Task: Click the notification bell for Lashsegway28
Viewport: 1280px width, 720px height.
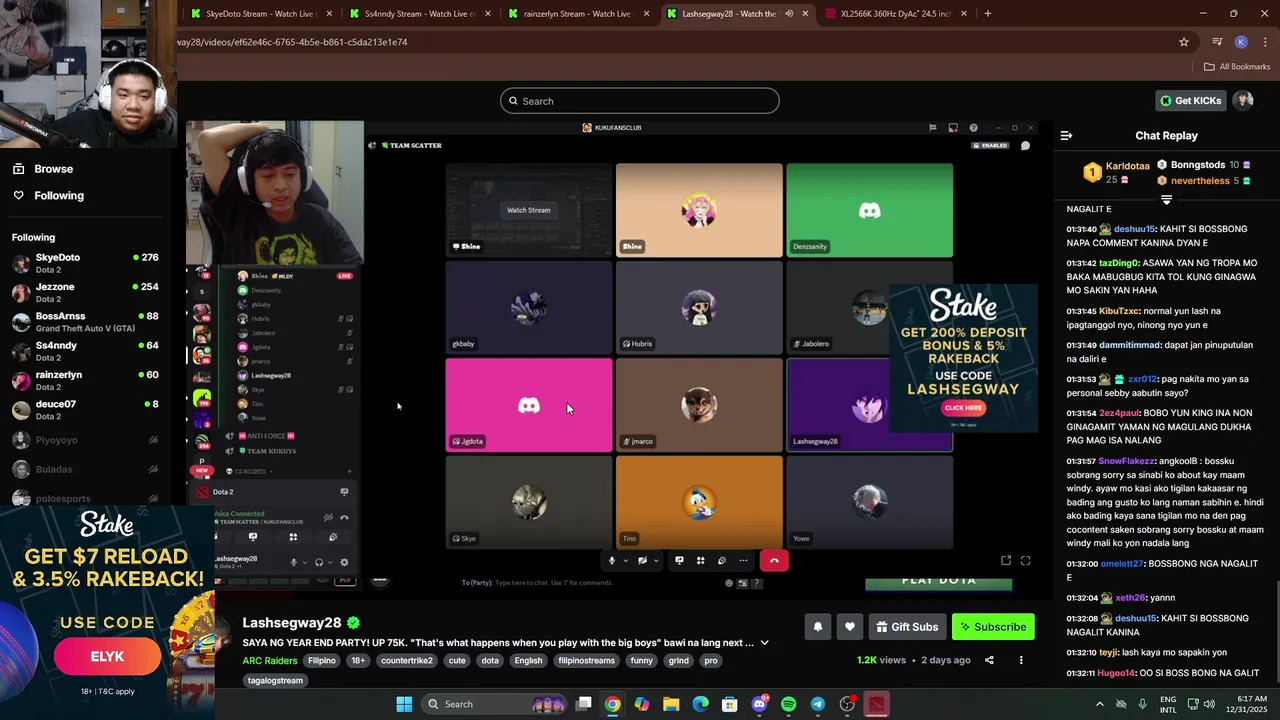Action: point(817,627)
